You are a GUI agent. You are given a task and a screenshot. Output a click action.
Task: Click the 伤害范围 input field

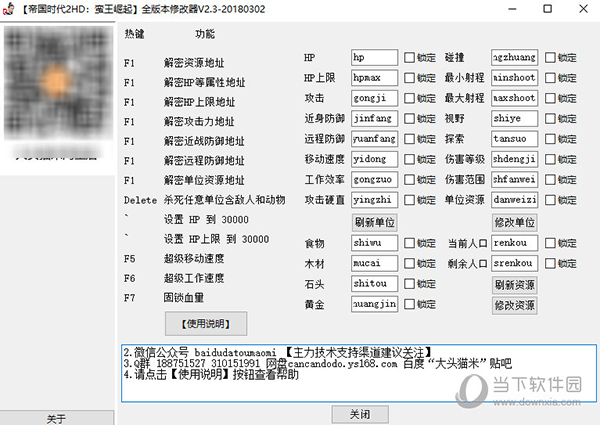515,179
